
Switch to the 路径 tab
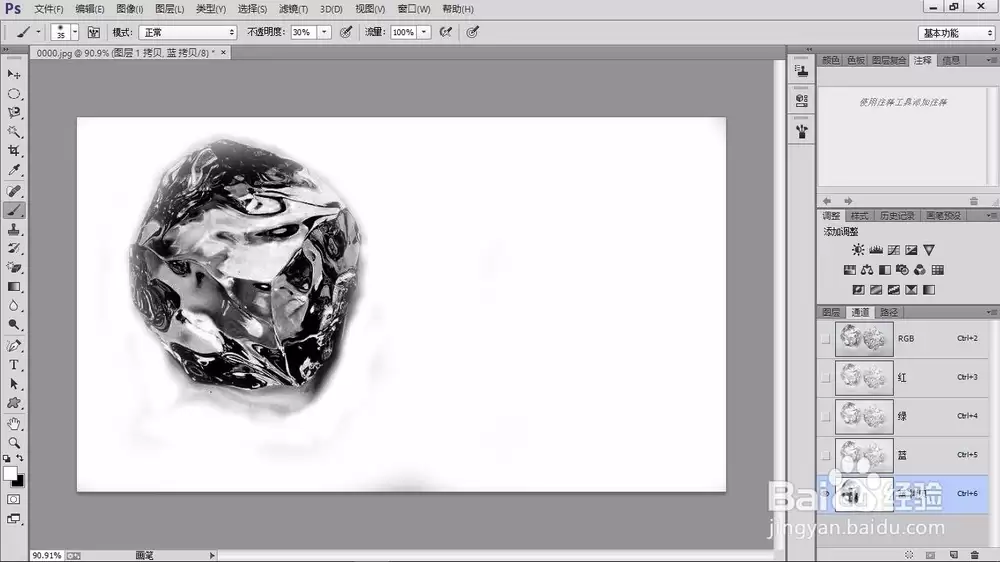[888, 312]
